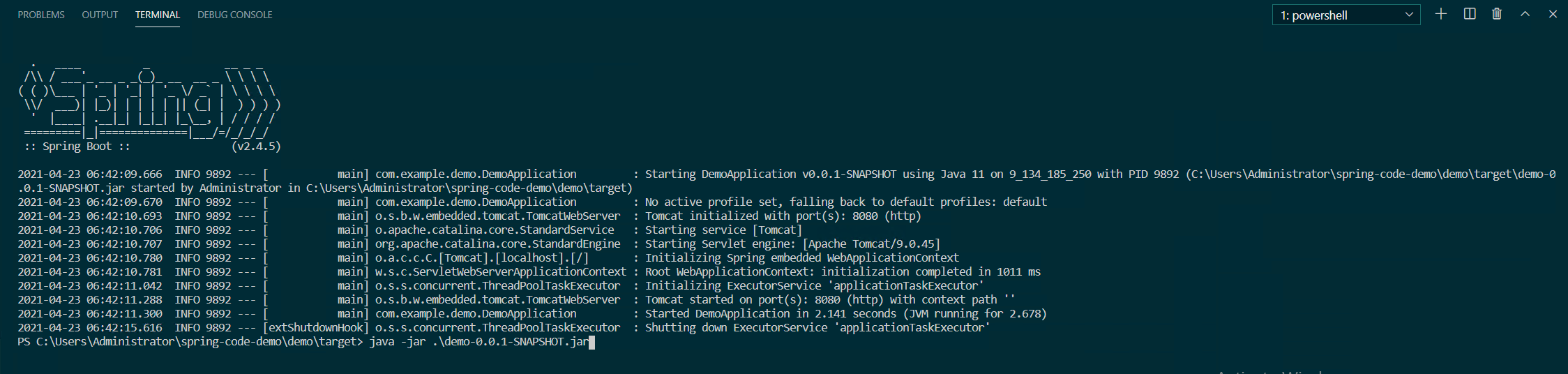The width and height of the screenshot is (1568, 374).
Task: Select the TERMINAL tab
Action: (x=158, y=15)
